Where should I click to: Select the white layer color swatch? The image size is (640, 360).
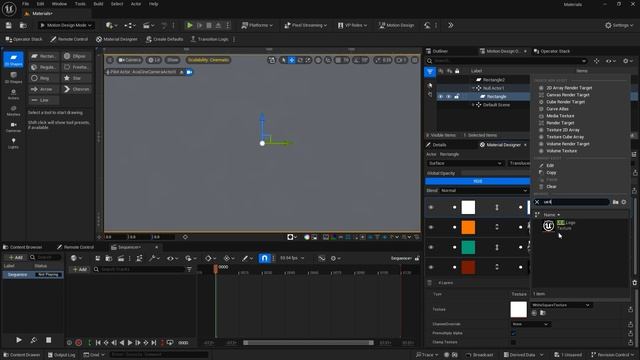pos(468,207)
